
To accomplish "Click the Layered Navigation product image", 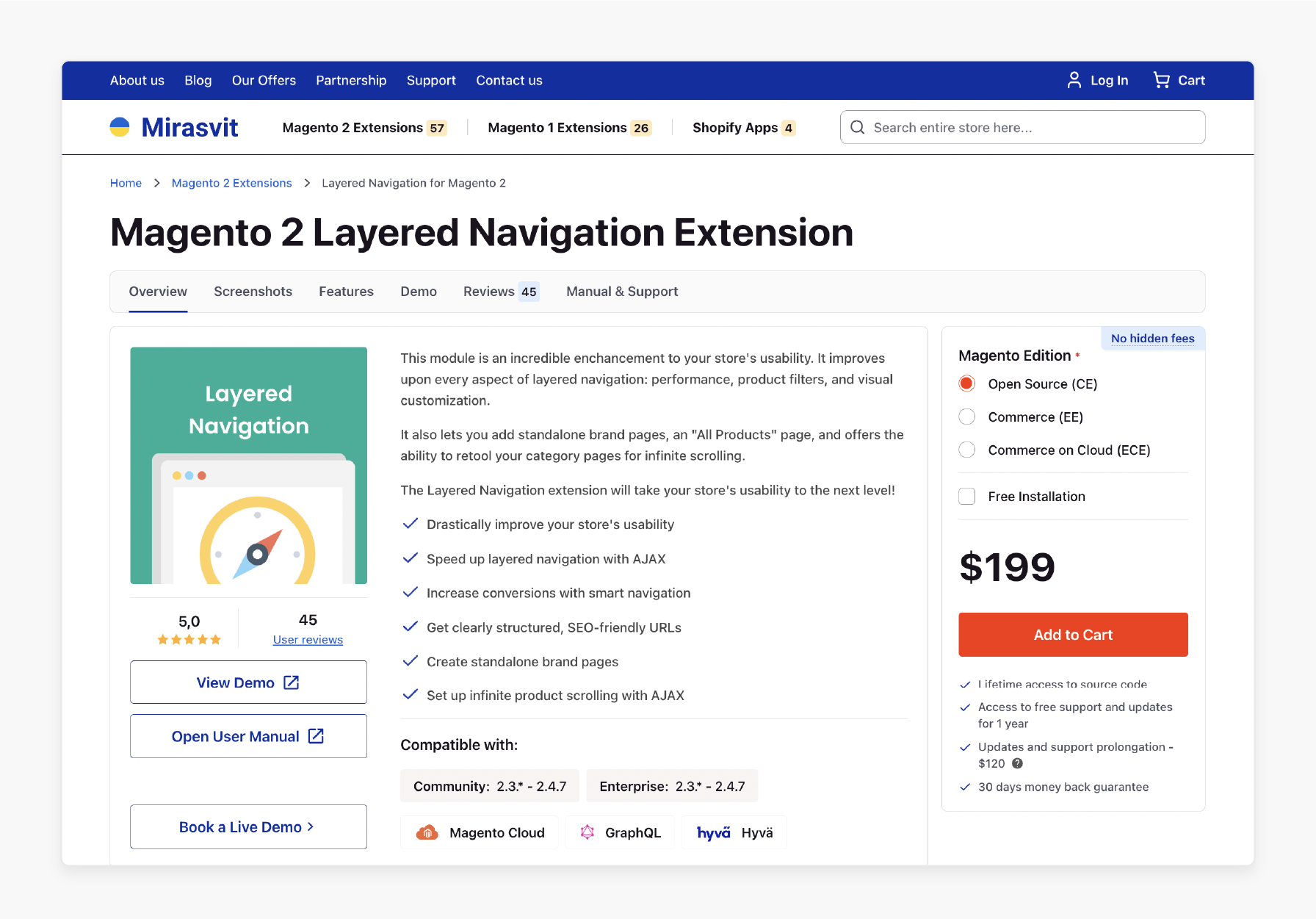I will pyautogui.click(x=248, y=466).
